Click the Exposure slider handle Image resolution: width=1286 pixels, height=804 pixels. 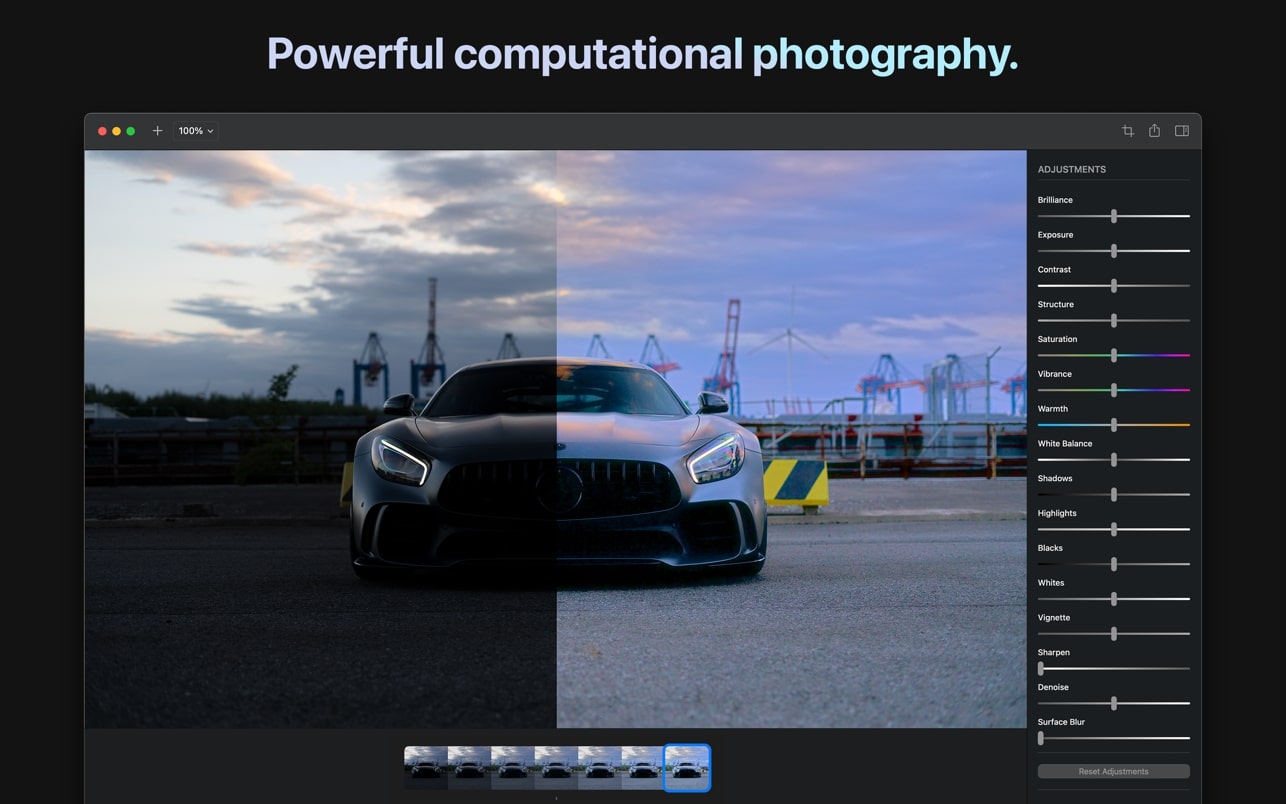pos(1113,251)
